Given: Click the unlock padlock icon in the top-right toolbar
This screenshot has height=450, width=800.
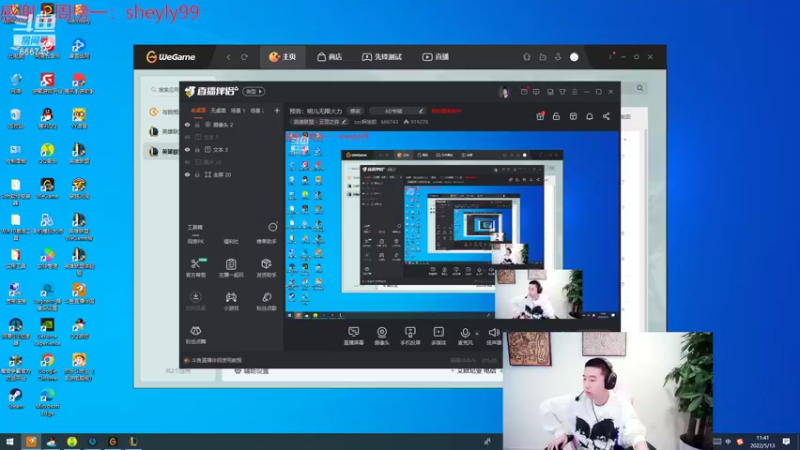Looking at the screenshot, I should point(556,116).
